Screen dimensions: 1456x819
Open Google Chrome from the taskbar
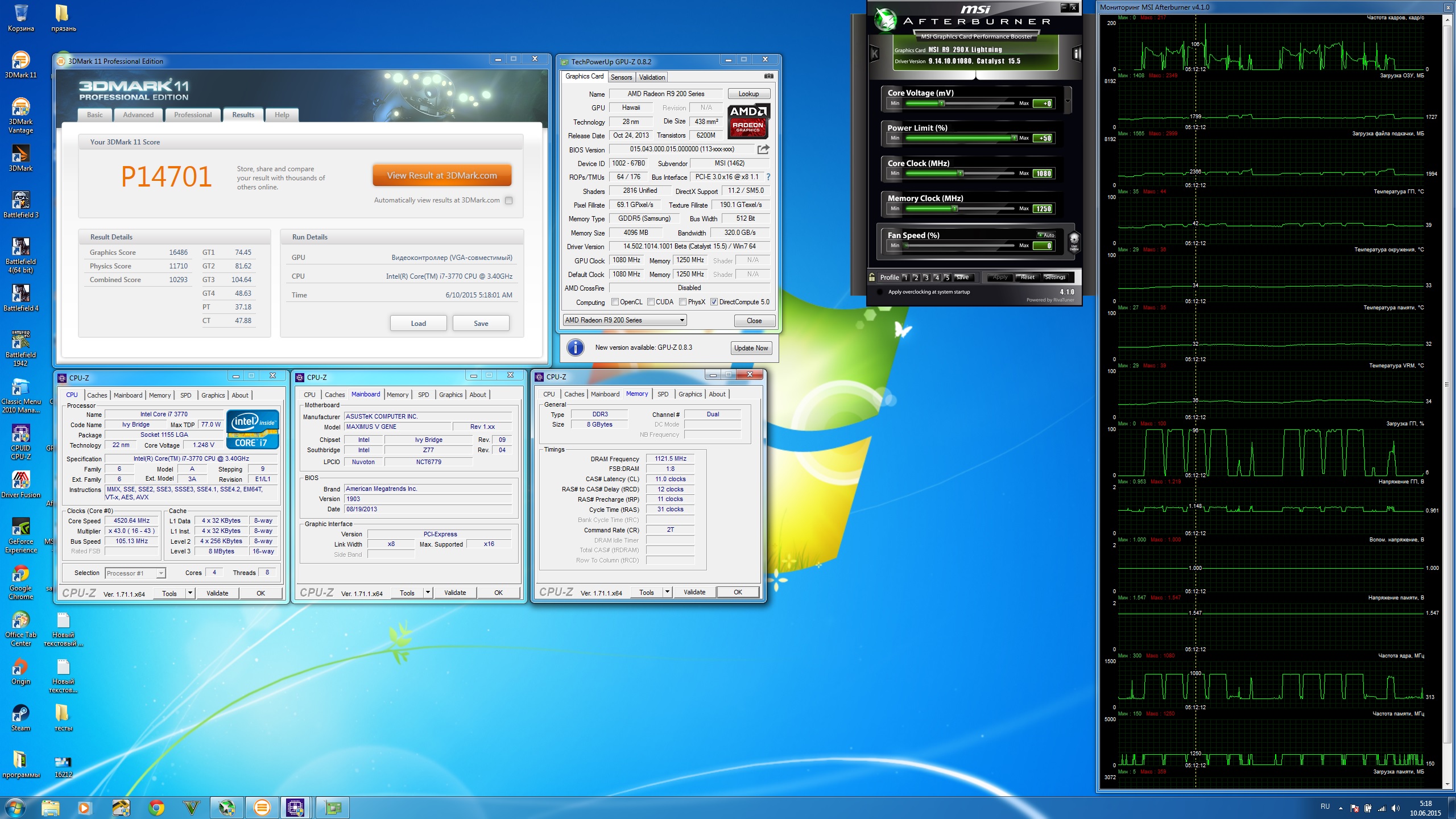pos(156,807)
